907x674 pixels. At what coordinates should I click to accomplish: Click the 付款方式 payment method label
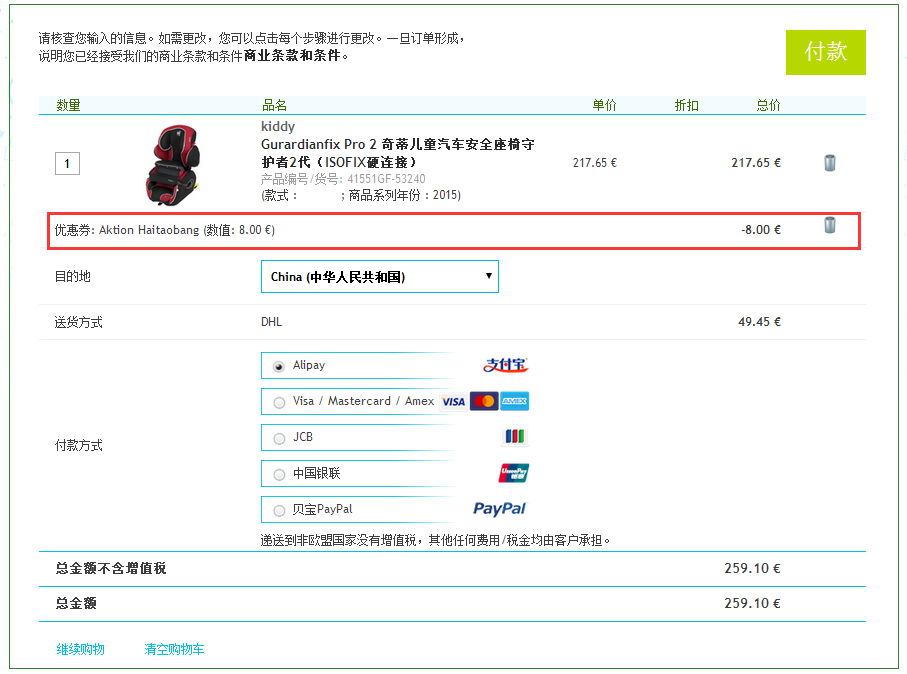coord(79,445)
